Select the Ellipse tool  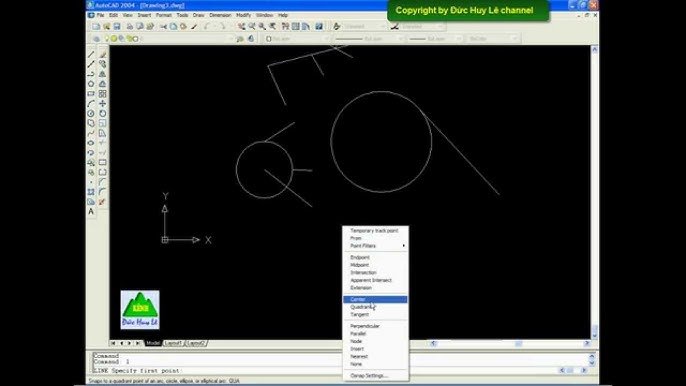click(91, 143)
